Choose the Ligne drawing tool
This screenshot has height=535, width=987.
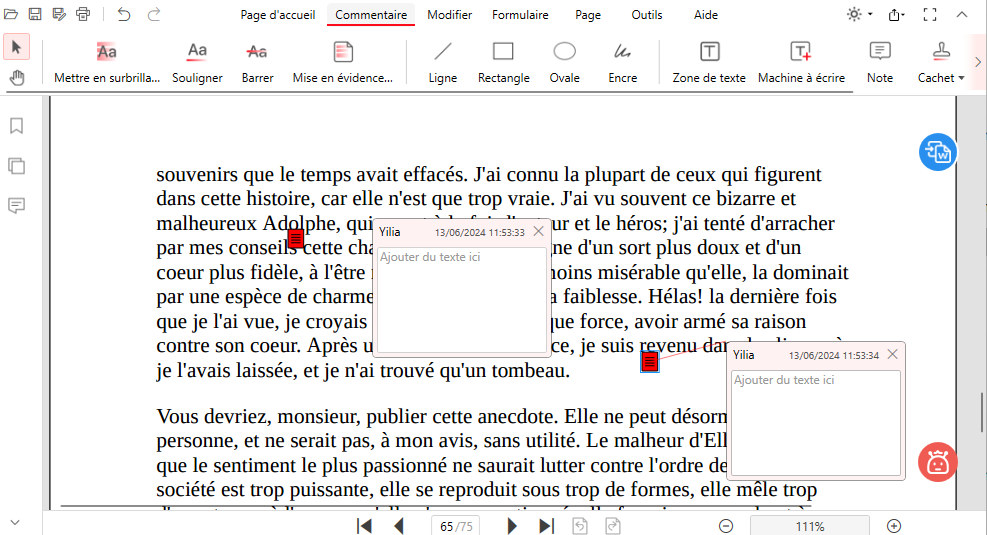[443, 62]
